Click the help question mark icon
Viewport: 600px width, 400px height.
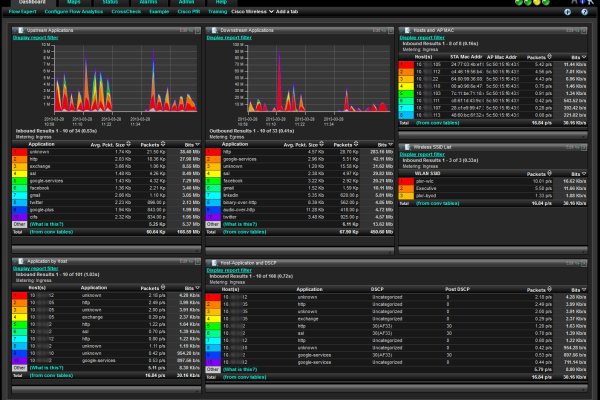pyautogui.click(x=583, y=12)
